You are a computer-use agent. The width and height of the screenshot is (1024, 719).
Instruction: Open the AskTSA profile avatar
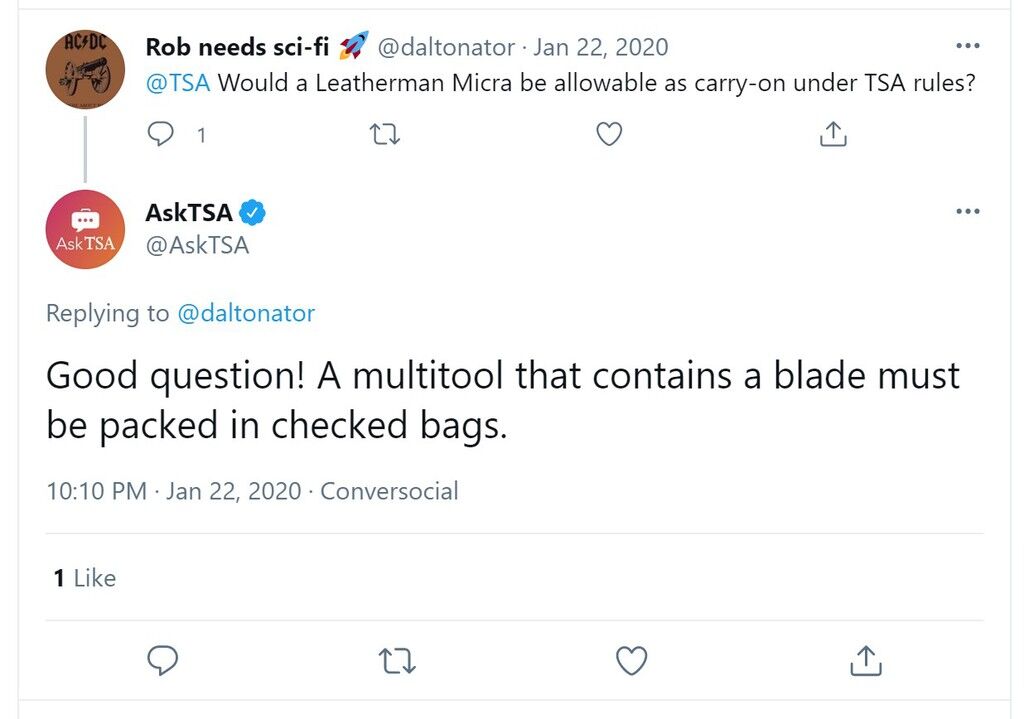click(85, 229)
